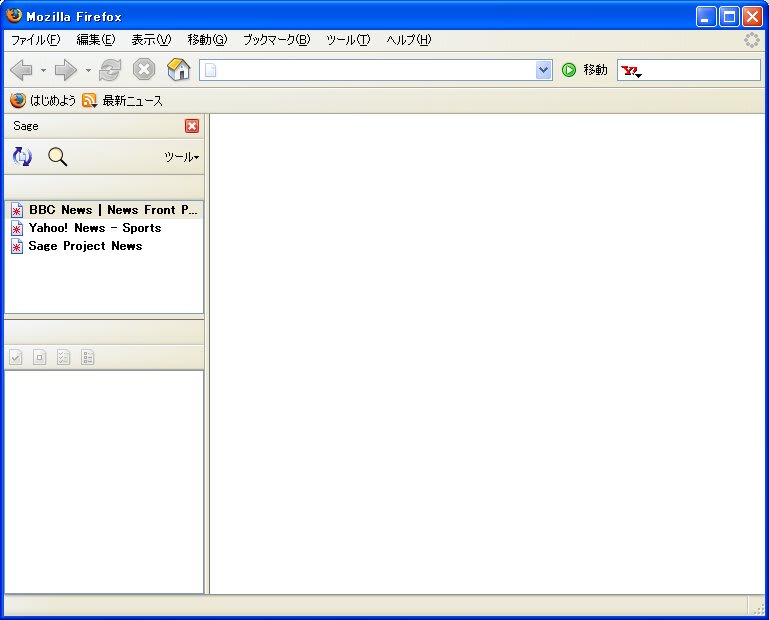Click the Sage refresh feeds icon
The width and height of the screenshot is (769, 620).
[22, 156]
